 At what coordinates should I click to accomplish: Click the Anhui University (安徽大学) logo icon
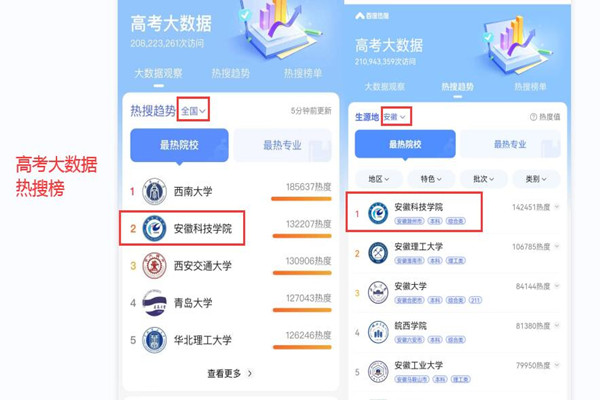coord(378,292)
